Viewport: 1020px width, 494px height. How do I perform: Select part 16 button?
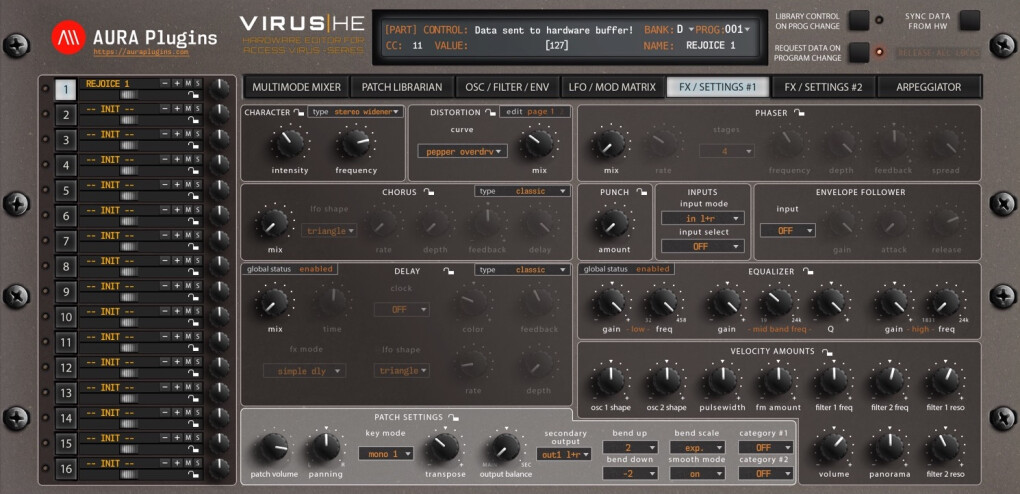pyautogui.click(x=66, y=469)
